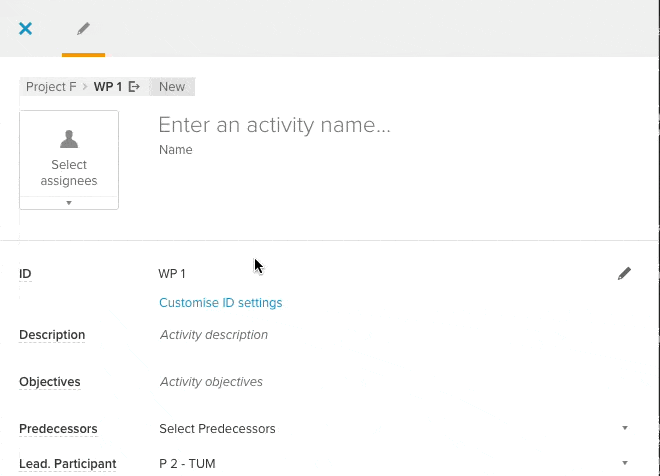
Task: Open the Select Predecessors dropdown arrow
Action: 625,428
